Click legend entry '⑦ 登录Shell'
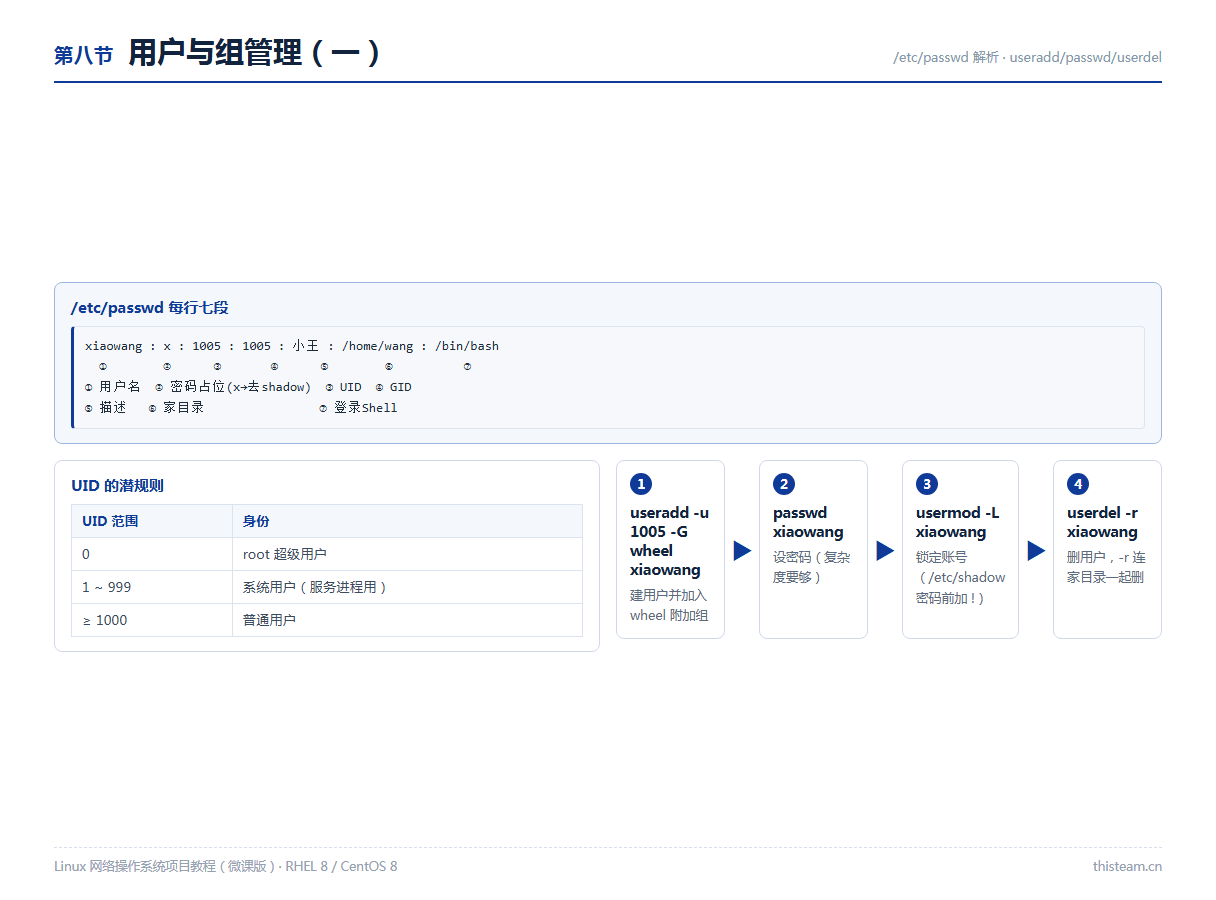Screen dimensions: 1216x900 coord(358,408)
